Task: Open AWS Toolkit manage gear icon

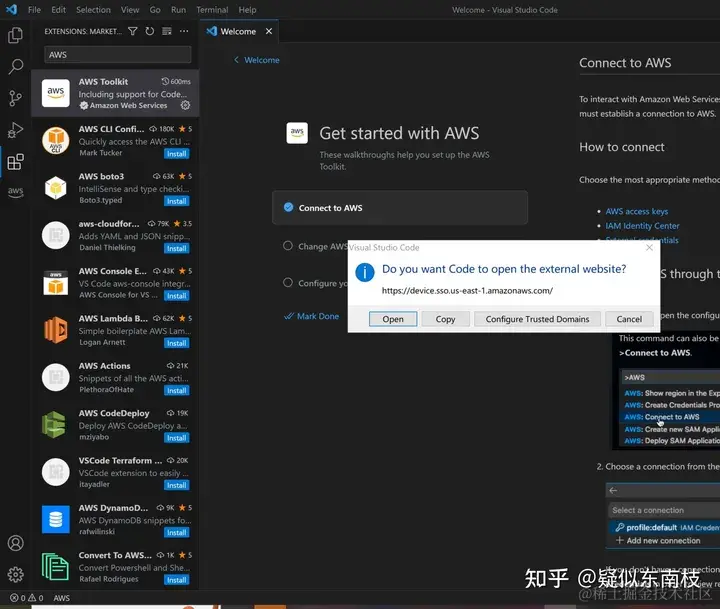Action: pos(185,105)
